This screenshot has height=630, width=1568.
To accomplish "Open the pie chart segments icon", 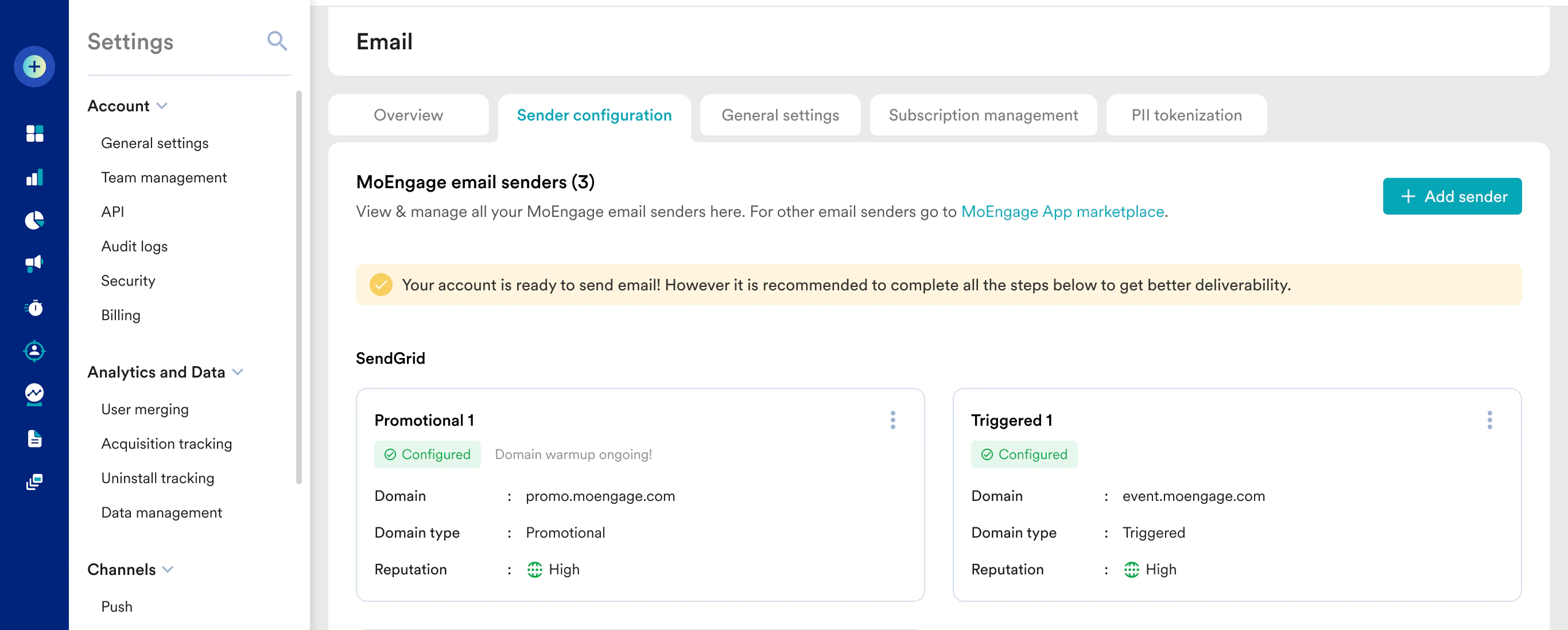I will [x=34, y=220].
